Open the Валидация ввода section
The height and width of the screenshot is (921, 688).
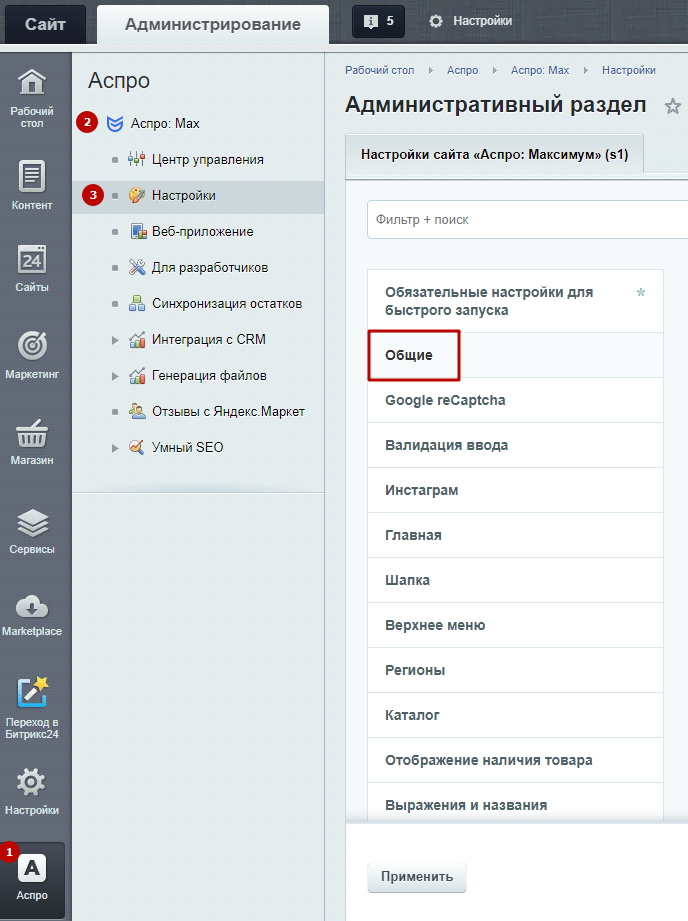515,445
